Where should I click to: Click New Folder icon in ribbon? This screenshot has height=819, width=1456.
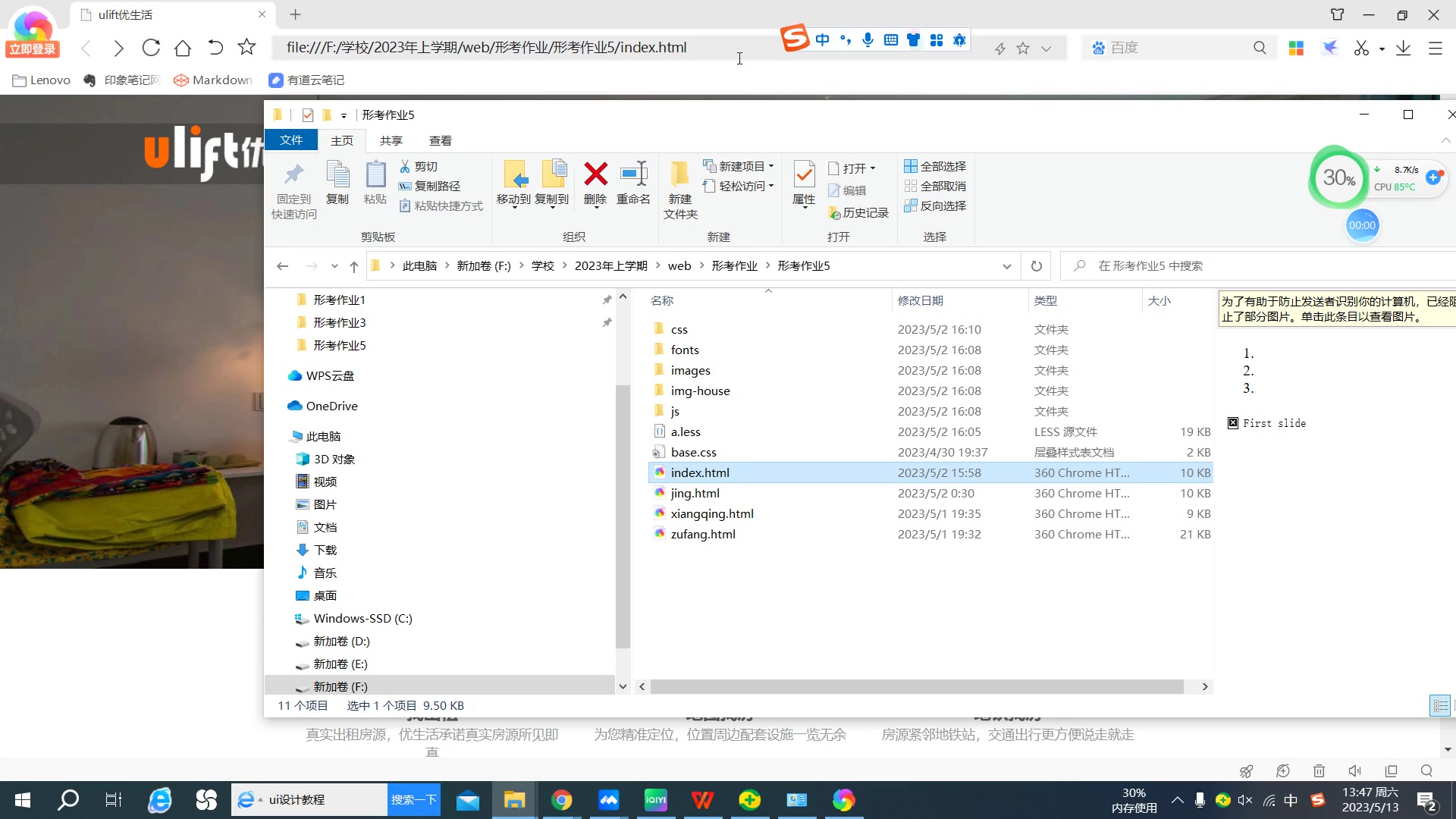(679, 175)
